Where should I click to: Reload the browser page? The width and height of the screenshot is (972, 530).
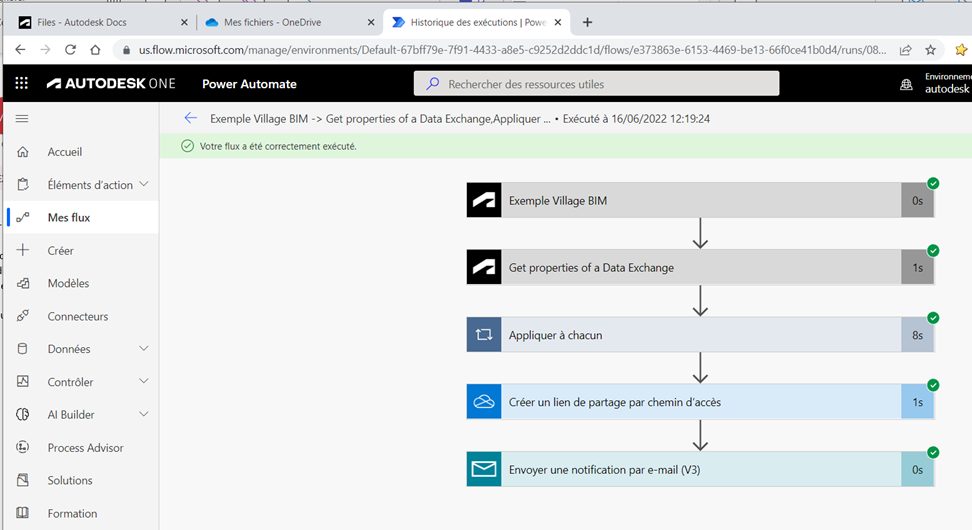pos(70,50)
